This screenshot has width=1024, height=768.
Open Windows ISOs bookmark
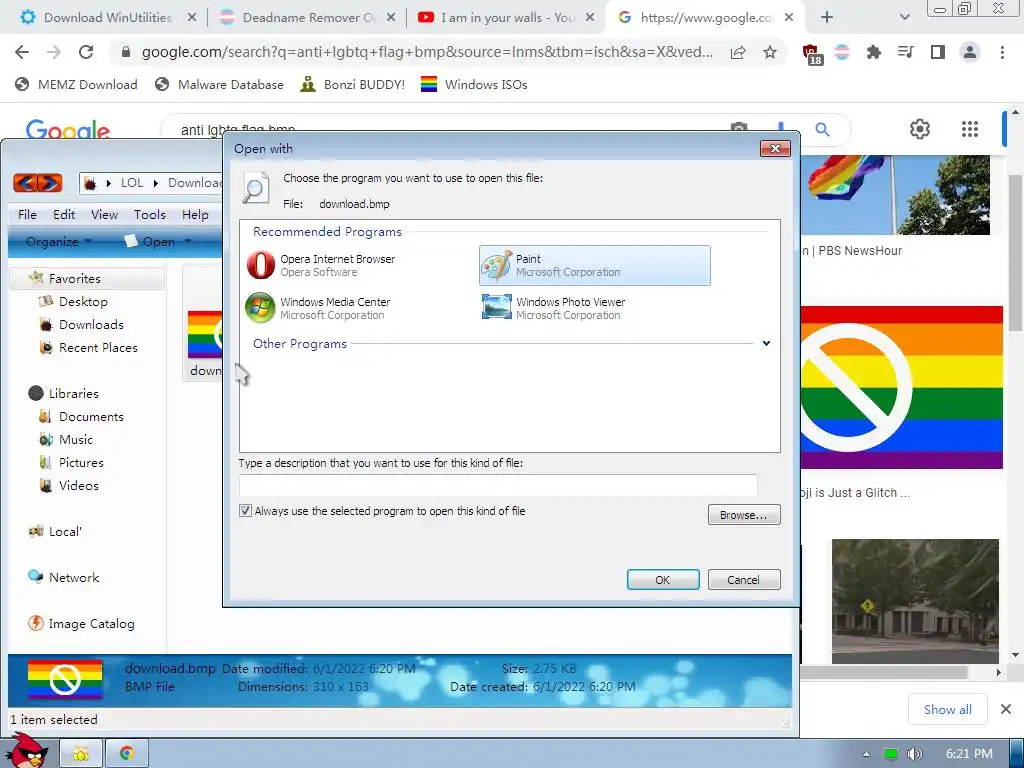click(474, 84)
